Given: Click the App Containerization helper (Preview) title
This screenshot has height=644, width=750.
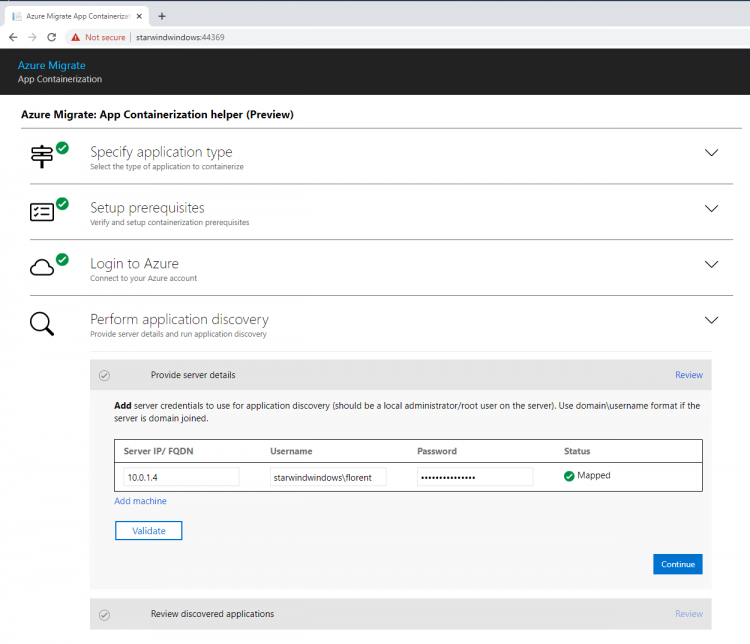Looking at the screenshot, I should (x=157, y=115).
